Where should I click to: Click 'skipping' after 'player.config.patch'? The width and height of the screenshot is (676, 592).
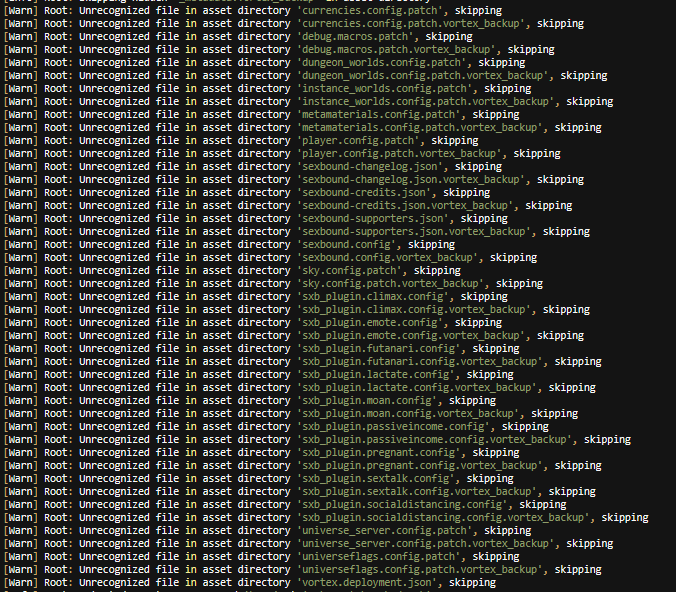pos(455,141)
